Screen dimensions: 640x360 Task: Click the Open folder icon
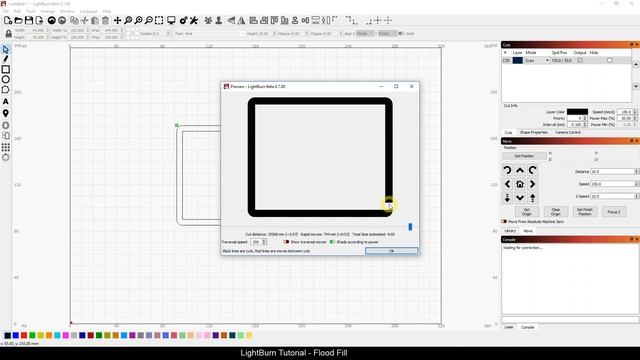coord(18,20)
